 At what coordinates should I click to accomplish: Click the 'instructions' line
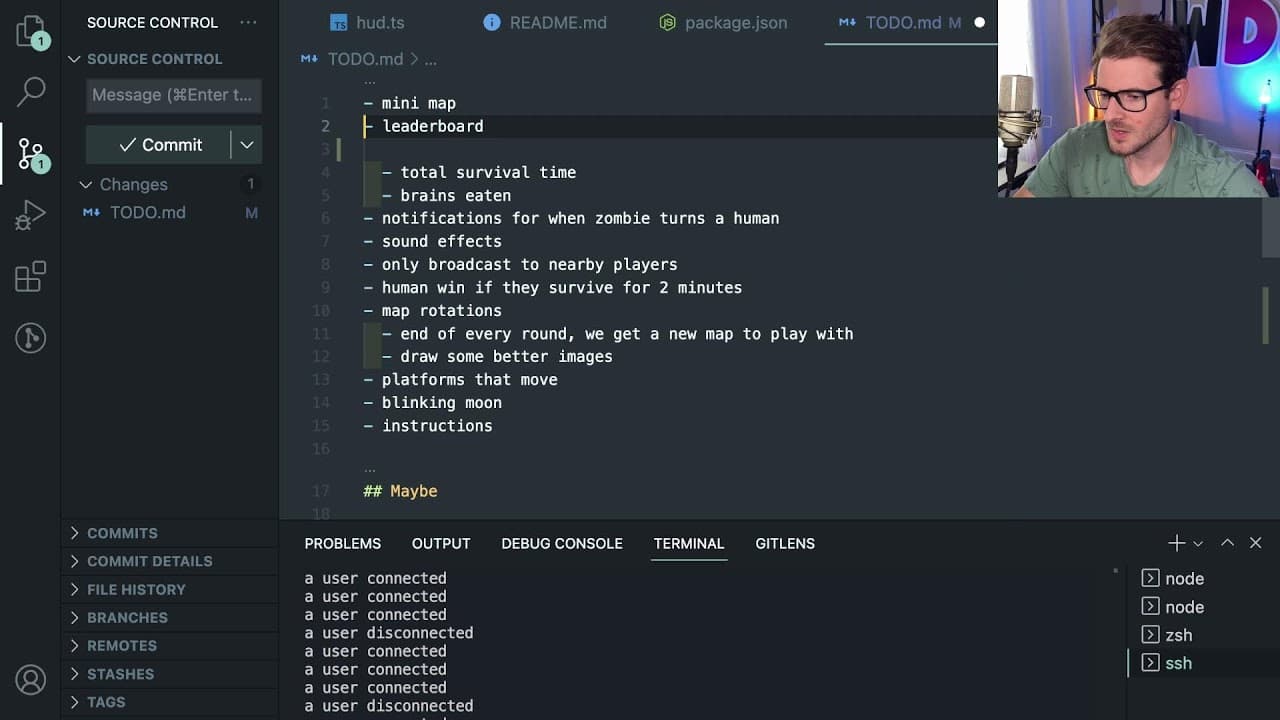437,425
